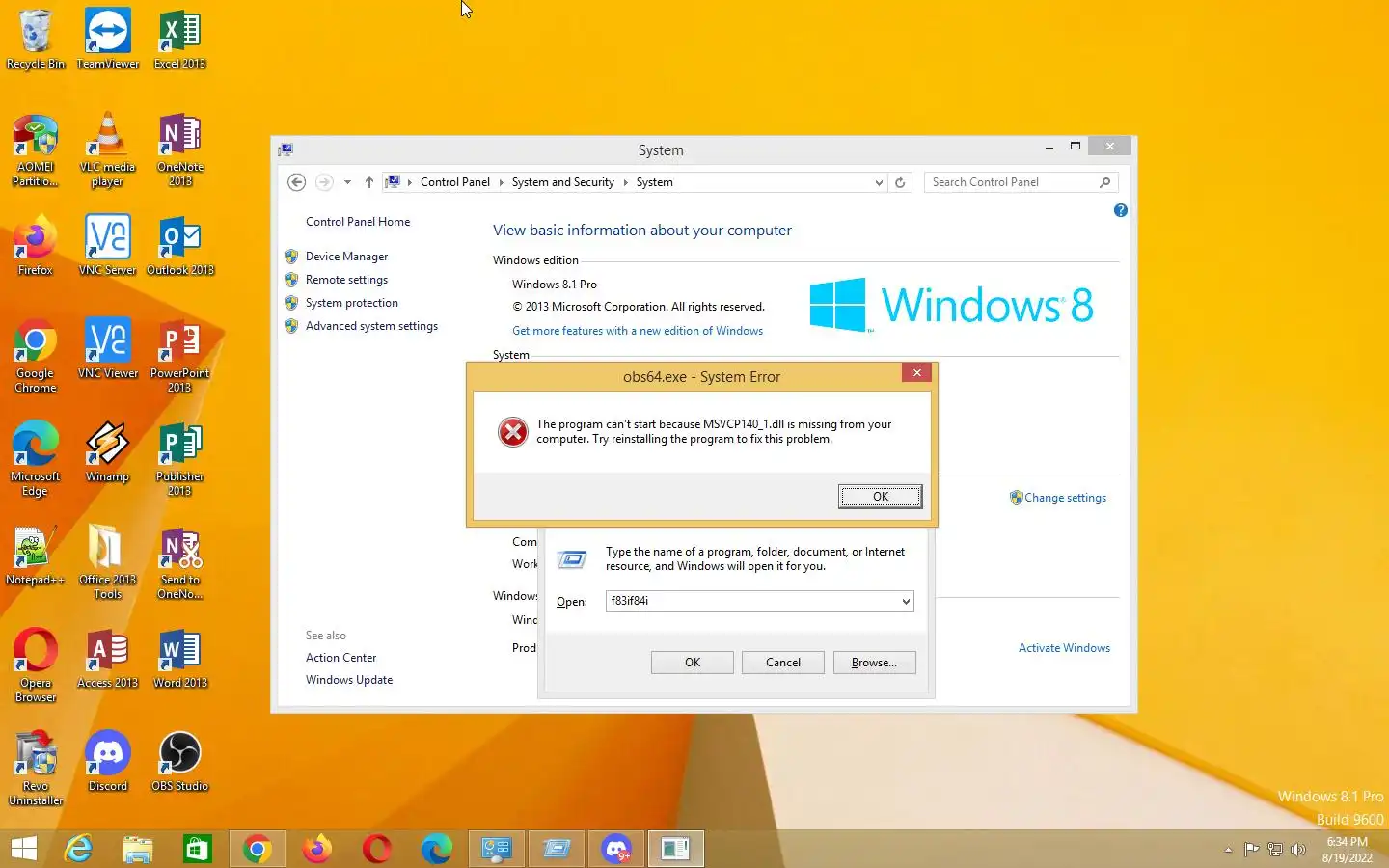This screenshot has height=868, width=1389.
Task: Select the Send to OneNote desktop icon
Action: (x=179, y=563)
